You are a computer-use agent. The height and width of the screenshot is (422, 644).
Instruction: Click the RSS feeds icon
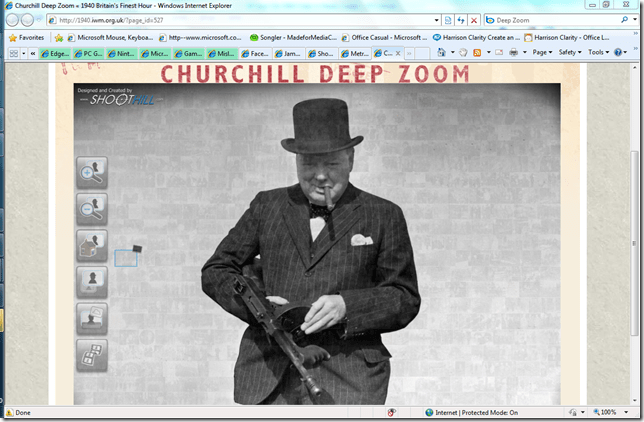pyautogui.click(x=477, y=52)
